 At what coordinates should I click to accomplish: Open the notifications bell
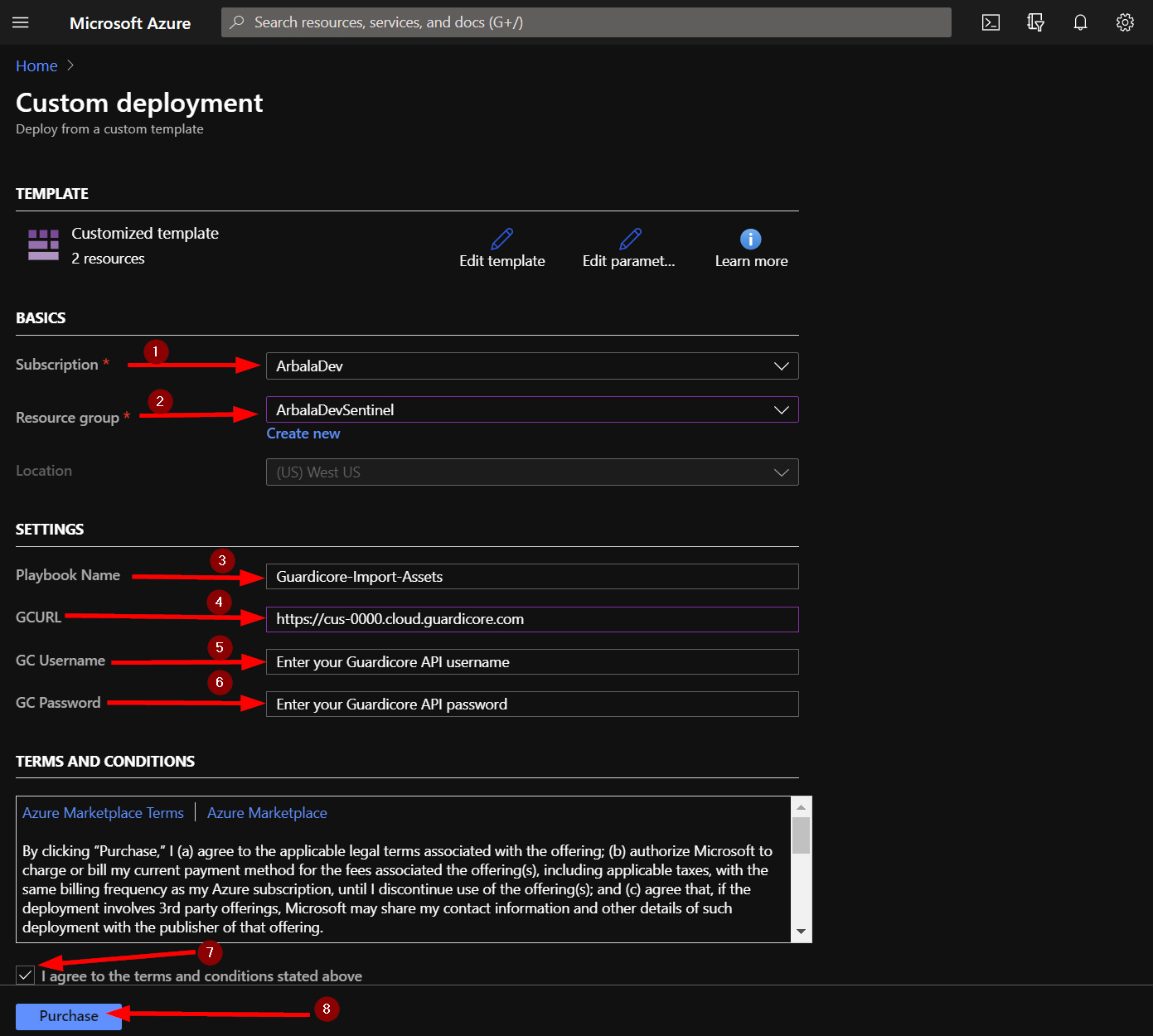point(1080,22)
